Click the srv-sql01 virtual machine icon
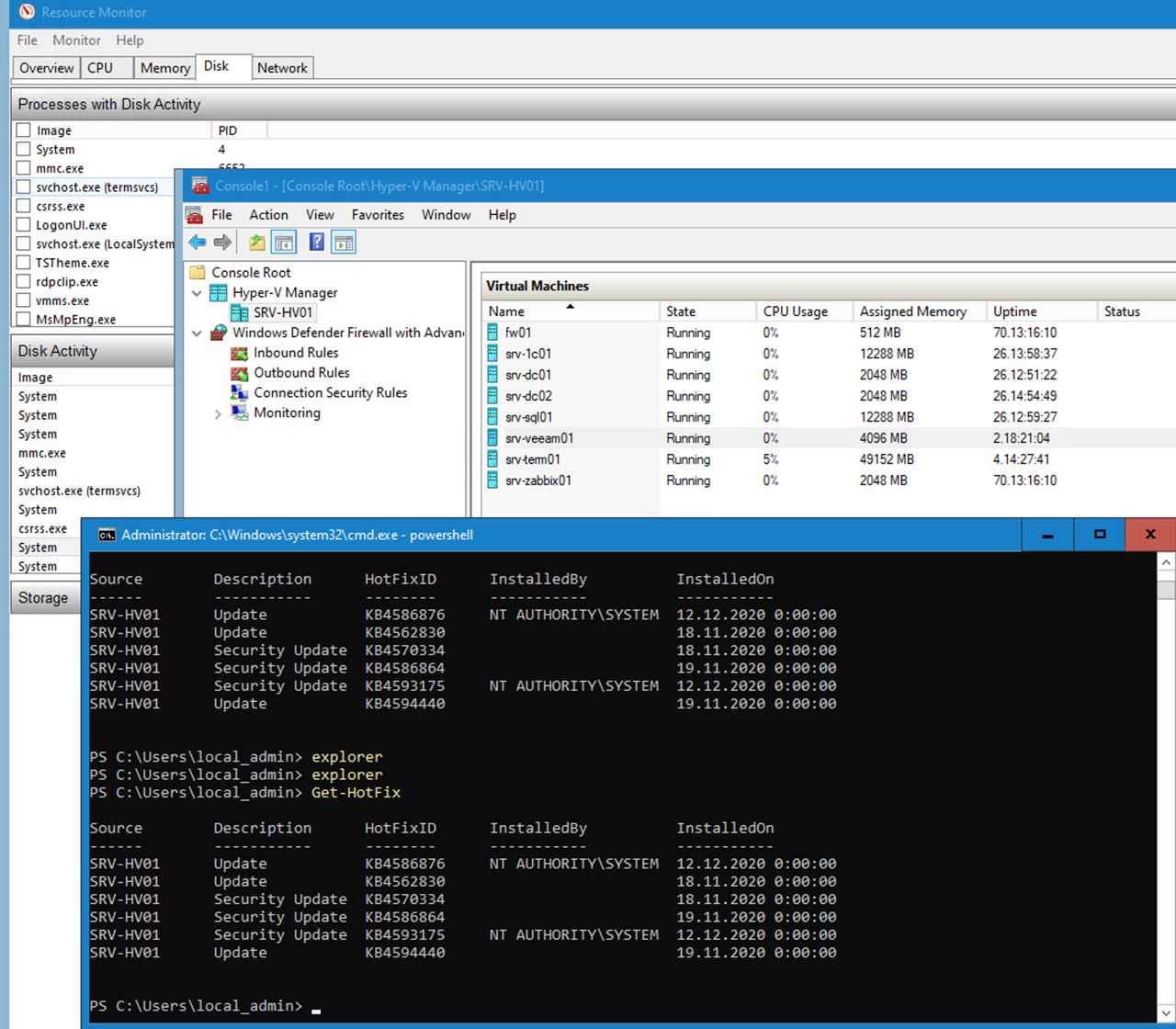Viewport: 1176px width, 1029px height. pyautogui.click(x=492, y=417)
